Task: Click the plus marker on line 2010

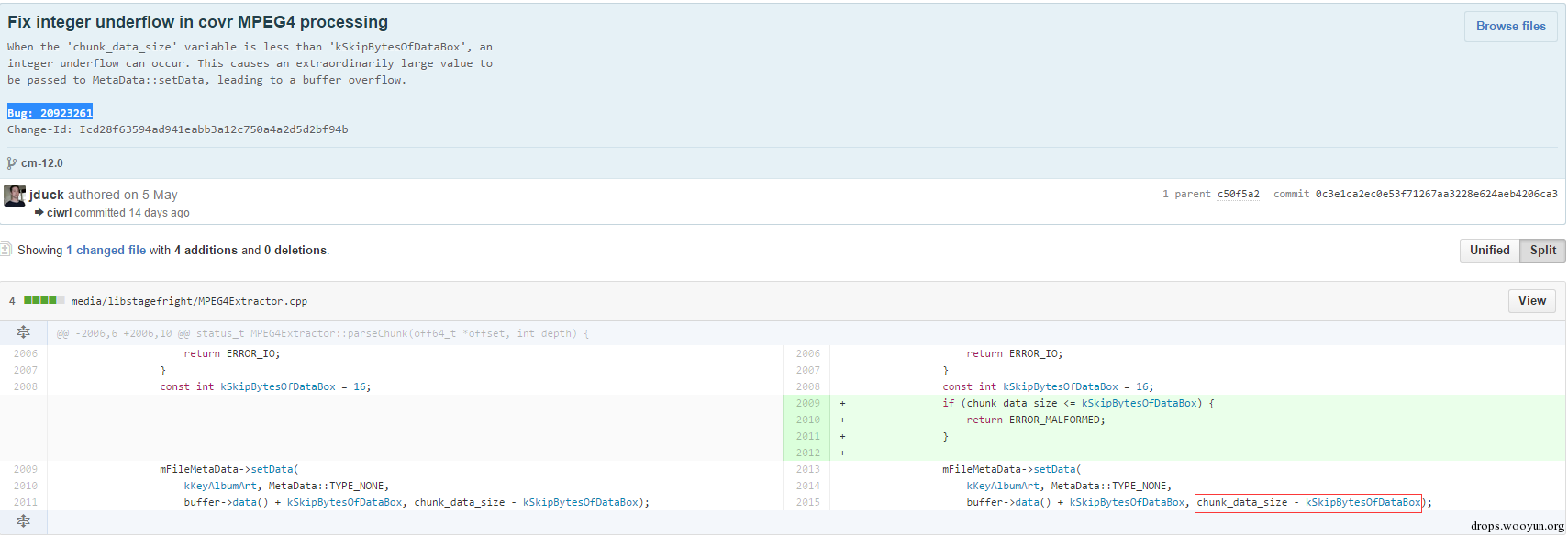Action: pyautogui.click(x=842, y=420)
